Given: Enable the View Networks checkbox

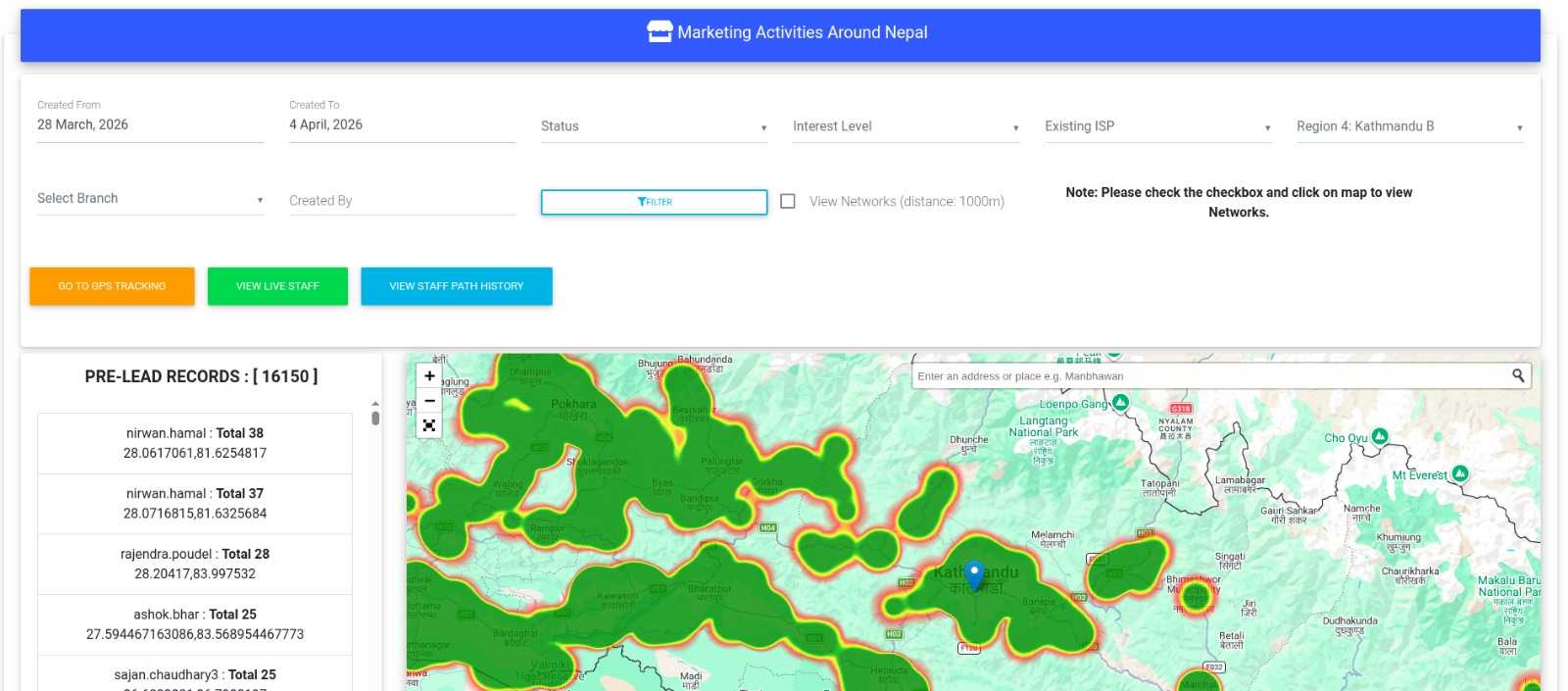Looking at the screenshot, I should coord(788,201).
